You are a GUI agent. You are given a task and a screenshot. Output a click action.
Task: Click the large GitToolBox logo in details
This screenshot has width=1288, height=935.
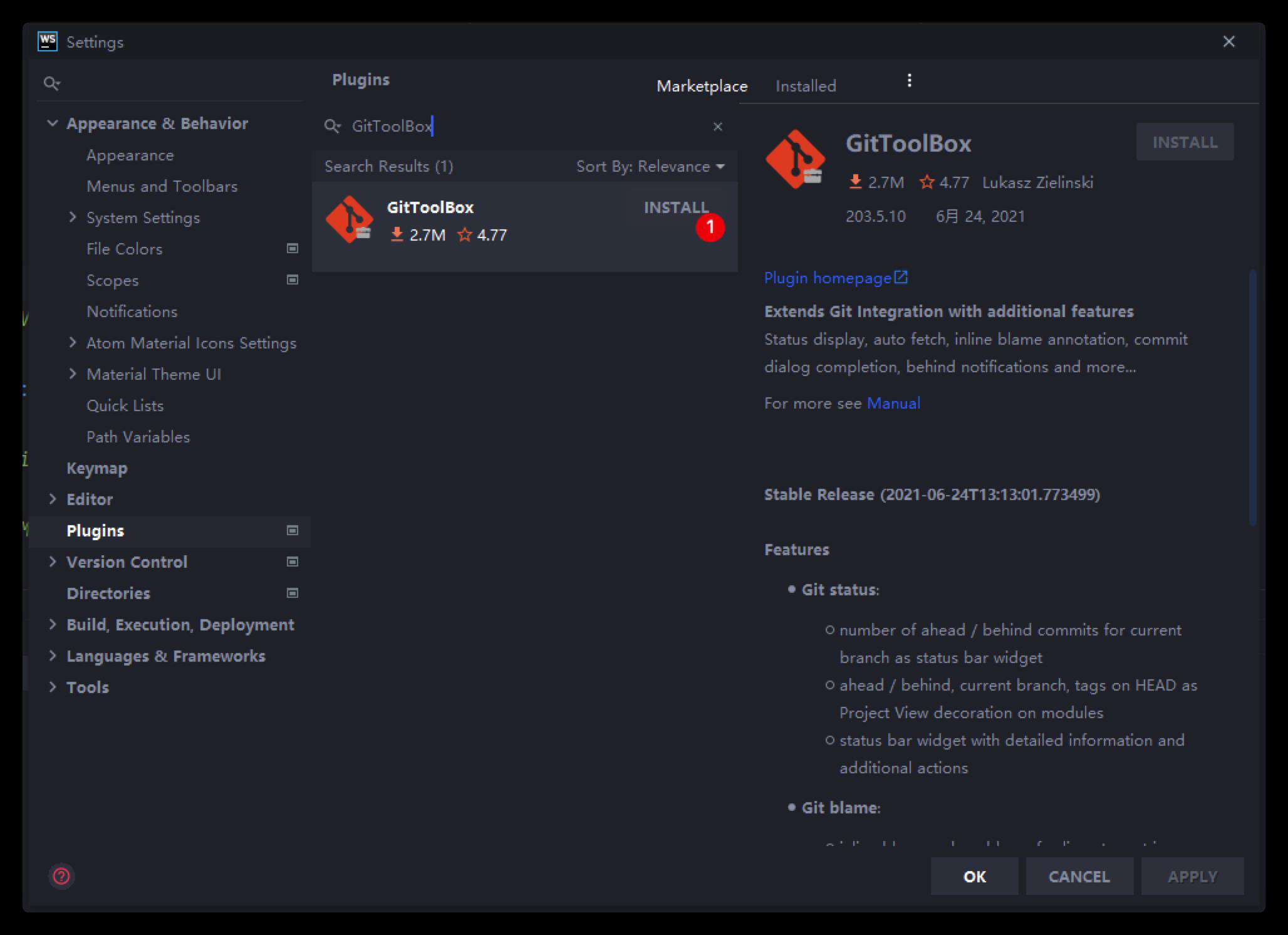(x=795, y=159)
